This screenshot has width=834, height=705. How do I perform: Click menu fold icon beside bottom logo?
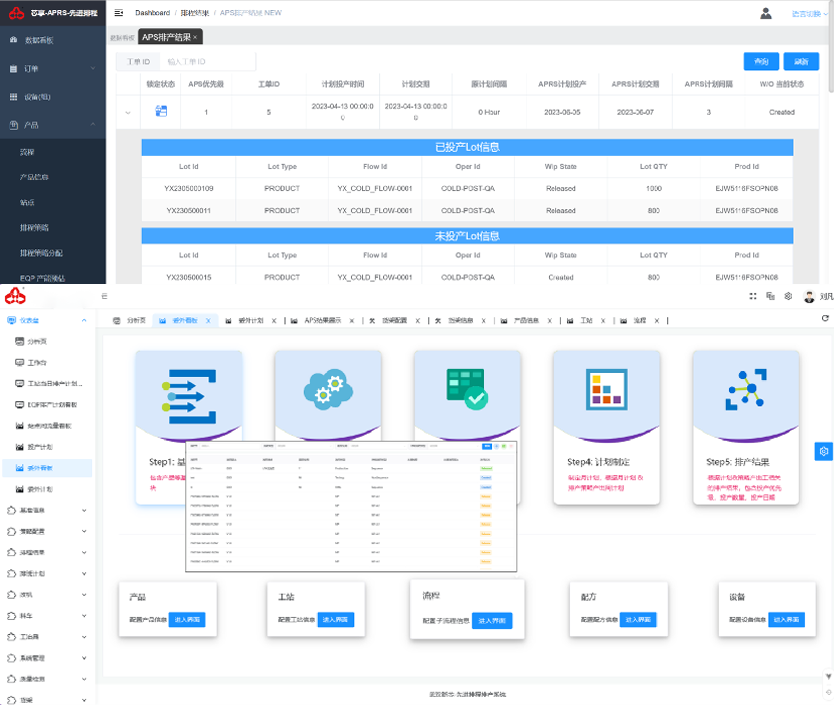coord(104,296)
